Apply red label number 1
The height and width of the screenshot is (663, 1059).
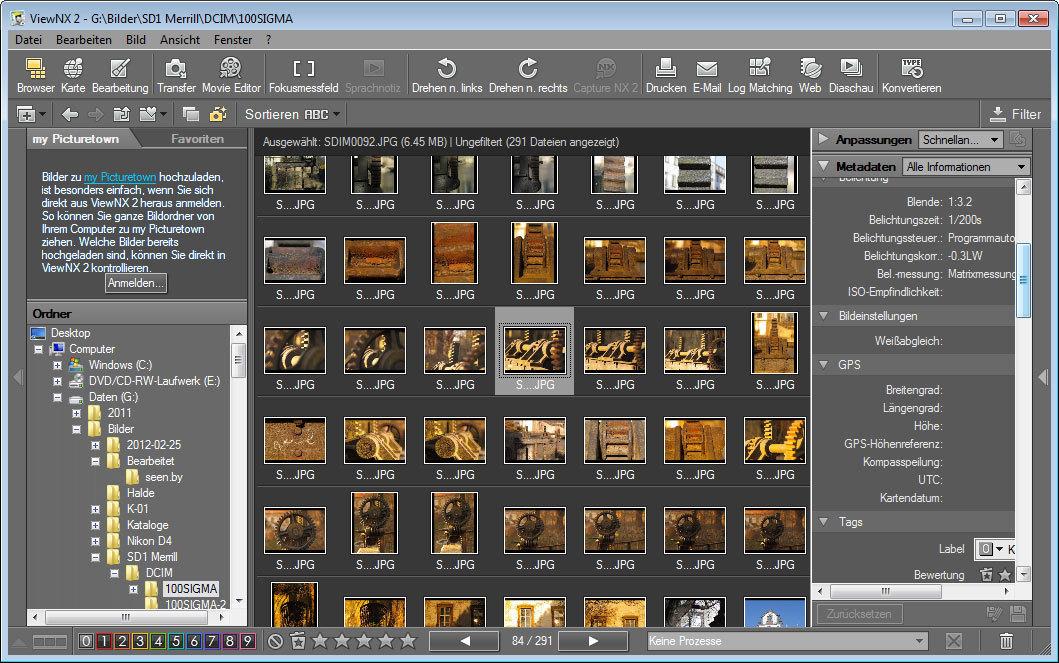[103, 641]
